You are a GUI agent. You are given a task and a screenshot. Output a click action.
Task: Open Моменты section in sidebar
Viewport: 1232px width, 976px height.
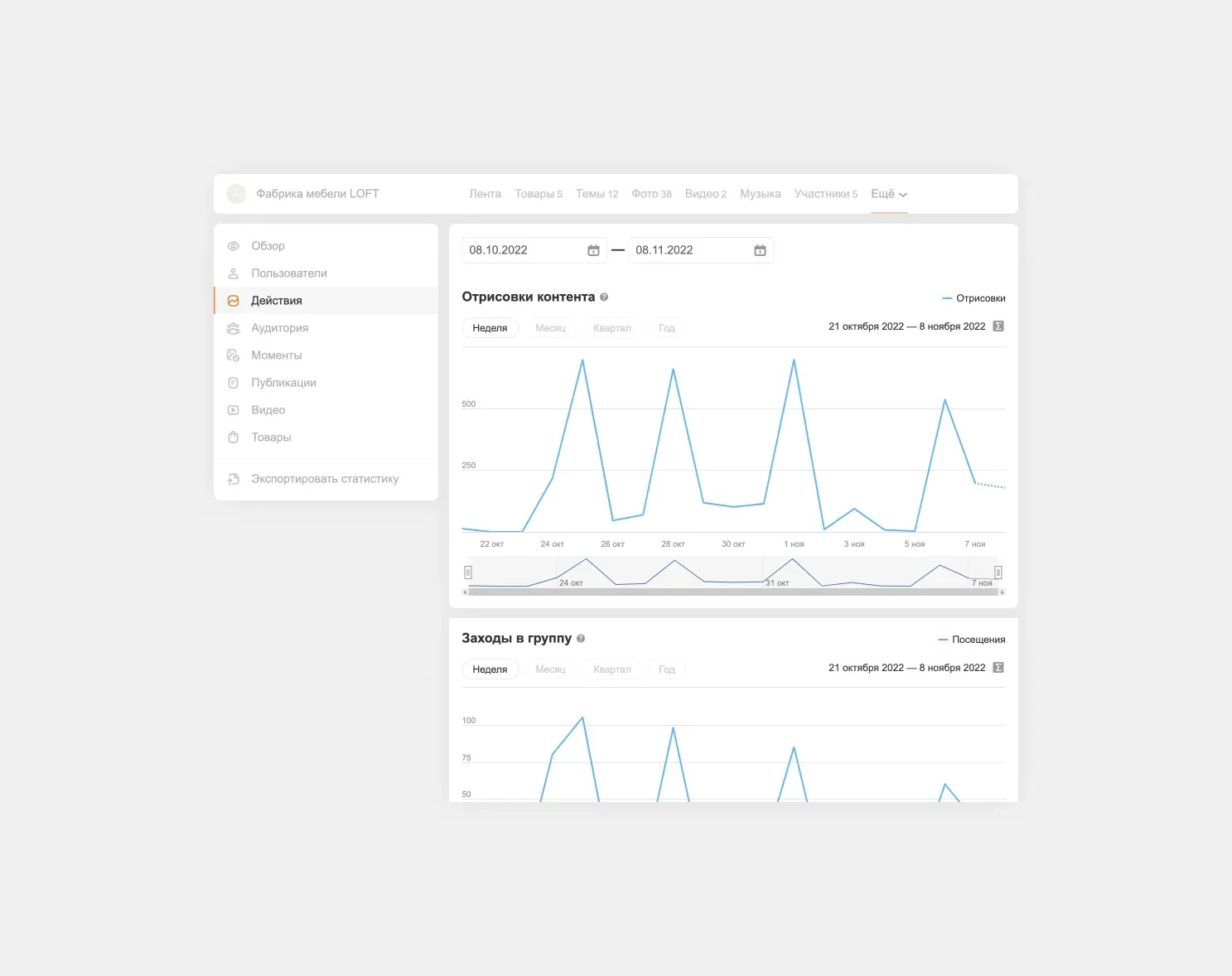276,355
